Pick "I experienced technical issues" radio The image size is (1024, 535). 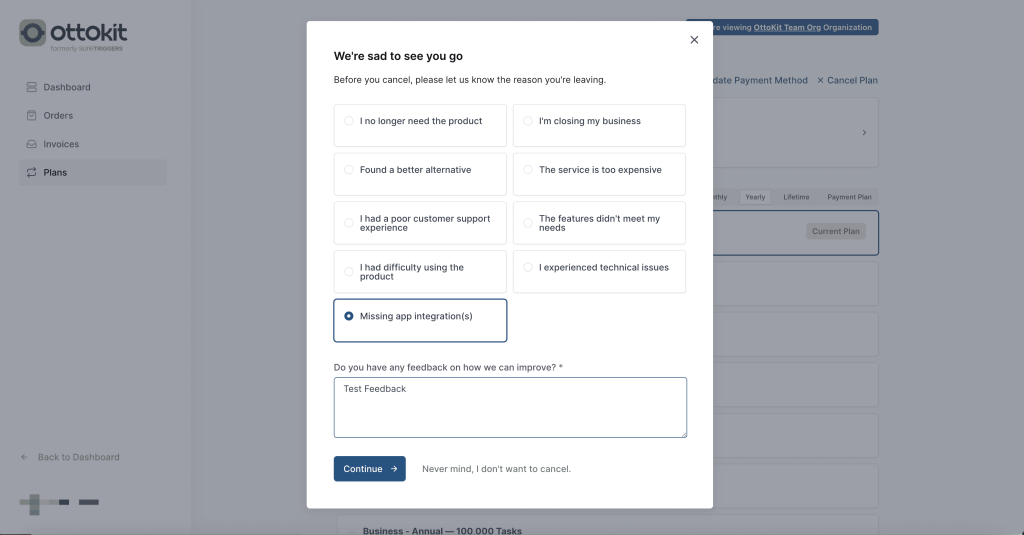[528, 268]
